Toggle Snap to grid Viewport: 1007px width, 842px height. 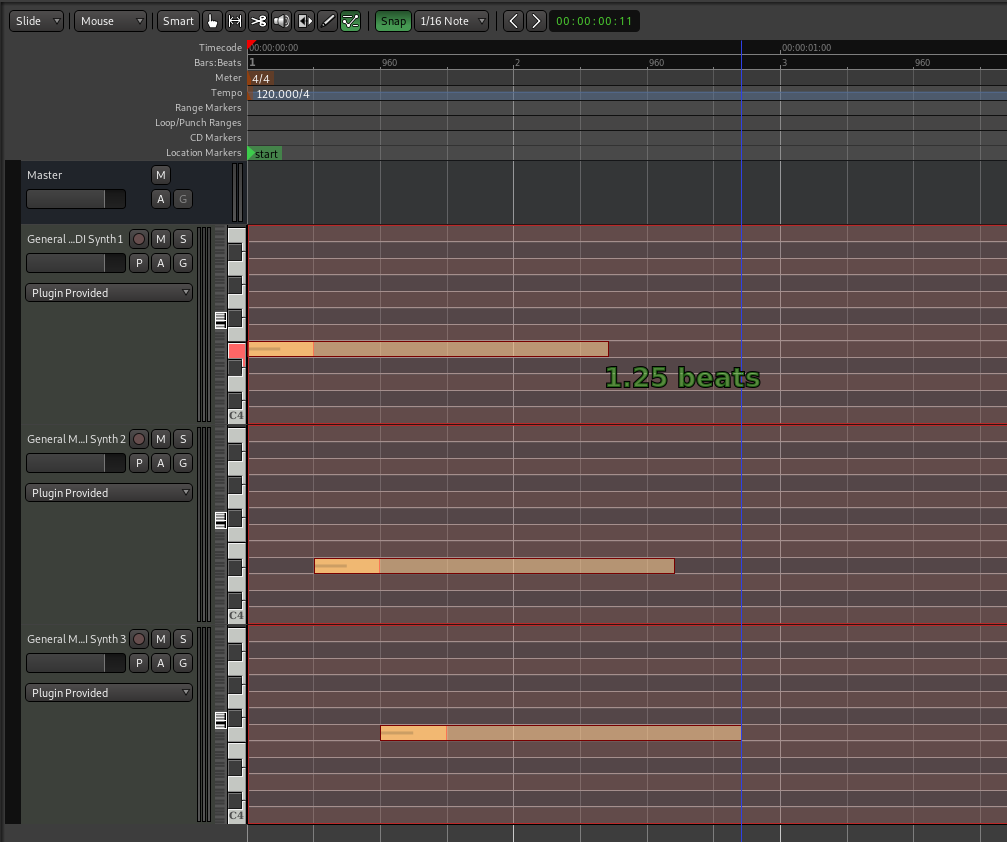393,21
